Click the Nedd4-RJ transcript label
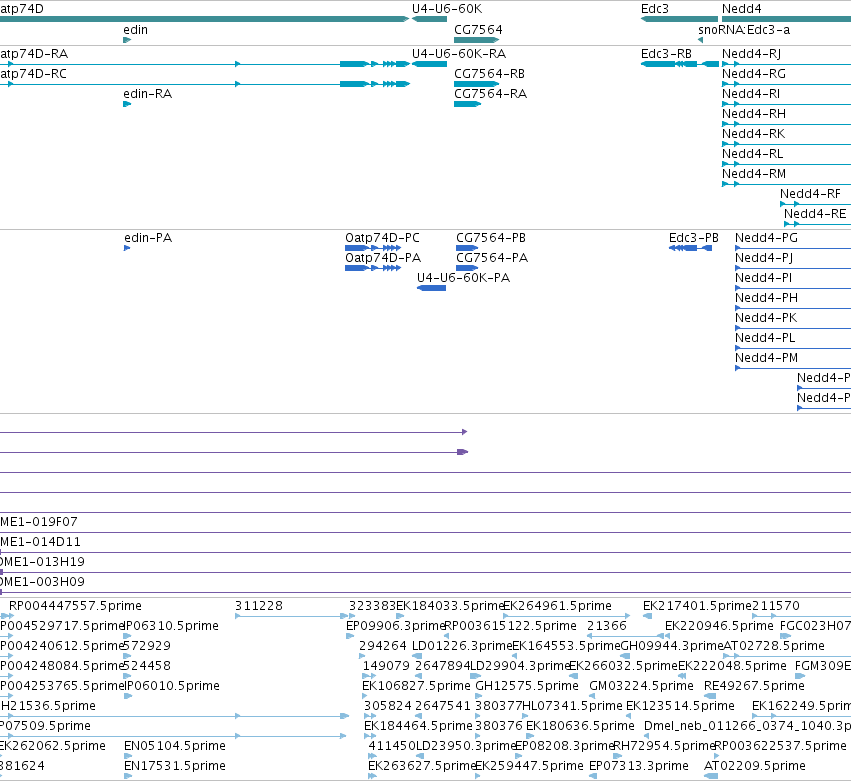This screenshot has width=851, height=781. point(751,54)
